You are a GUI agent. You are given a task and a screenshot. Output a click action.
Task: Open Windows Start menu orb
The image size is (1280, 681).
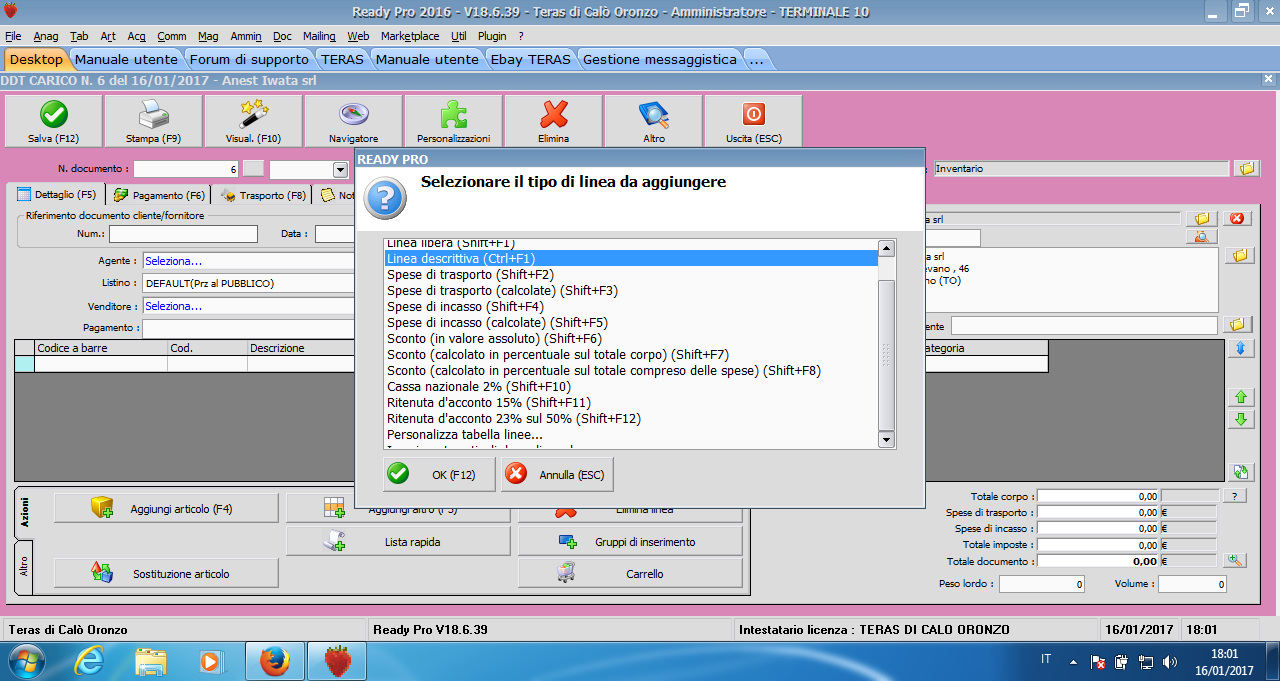click(x=28, y=661)
